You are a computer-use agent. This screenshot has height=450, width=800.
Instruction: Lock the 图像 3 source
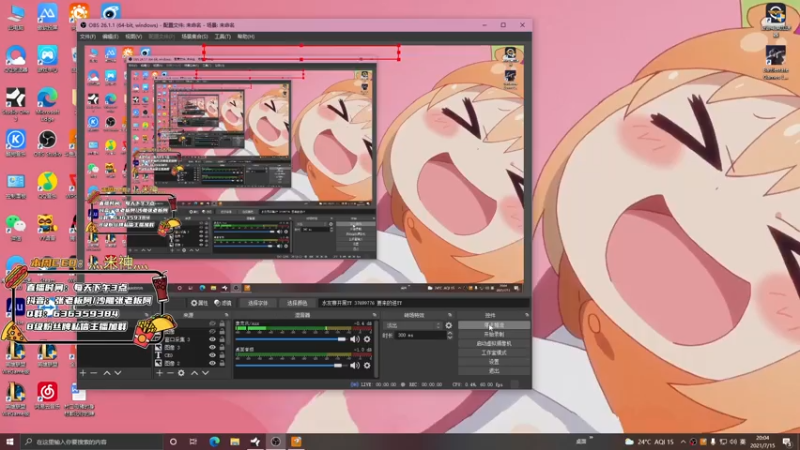[x=222, y=347]
